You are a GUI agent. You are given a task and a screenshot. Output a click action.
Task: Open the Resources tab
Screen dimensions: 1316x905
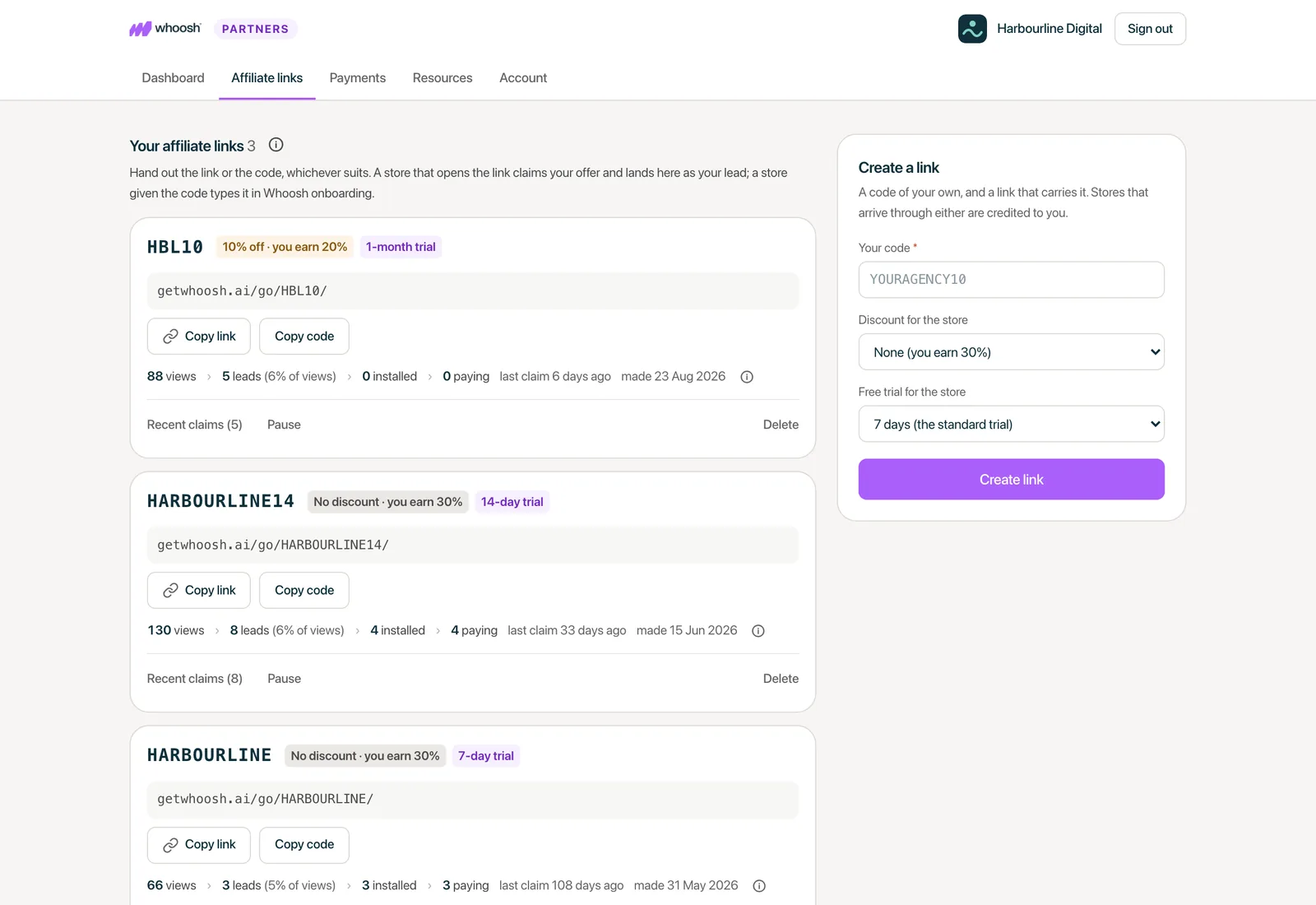(x=443, y=78)
